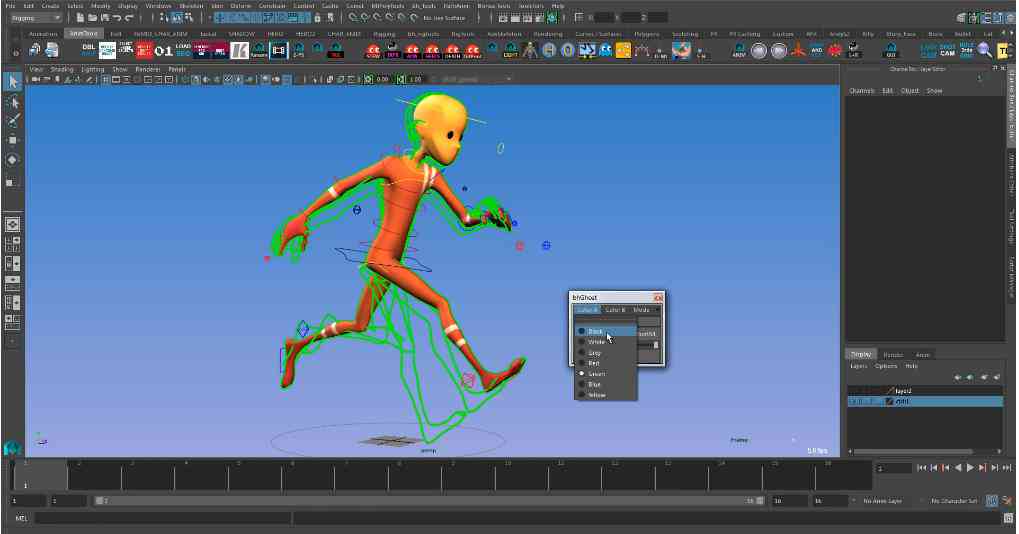Open Layers menu in layer editor

858,366
